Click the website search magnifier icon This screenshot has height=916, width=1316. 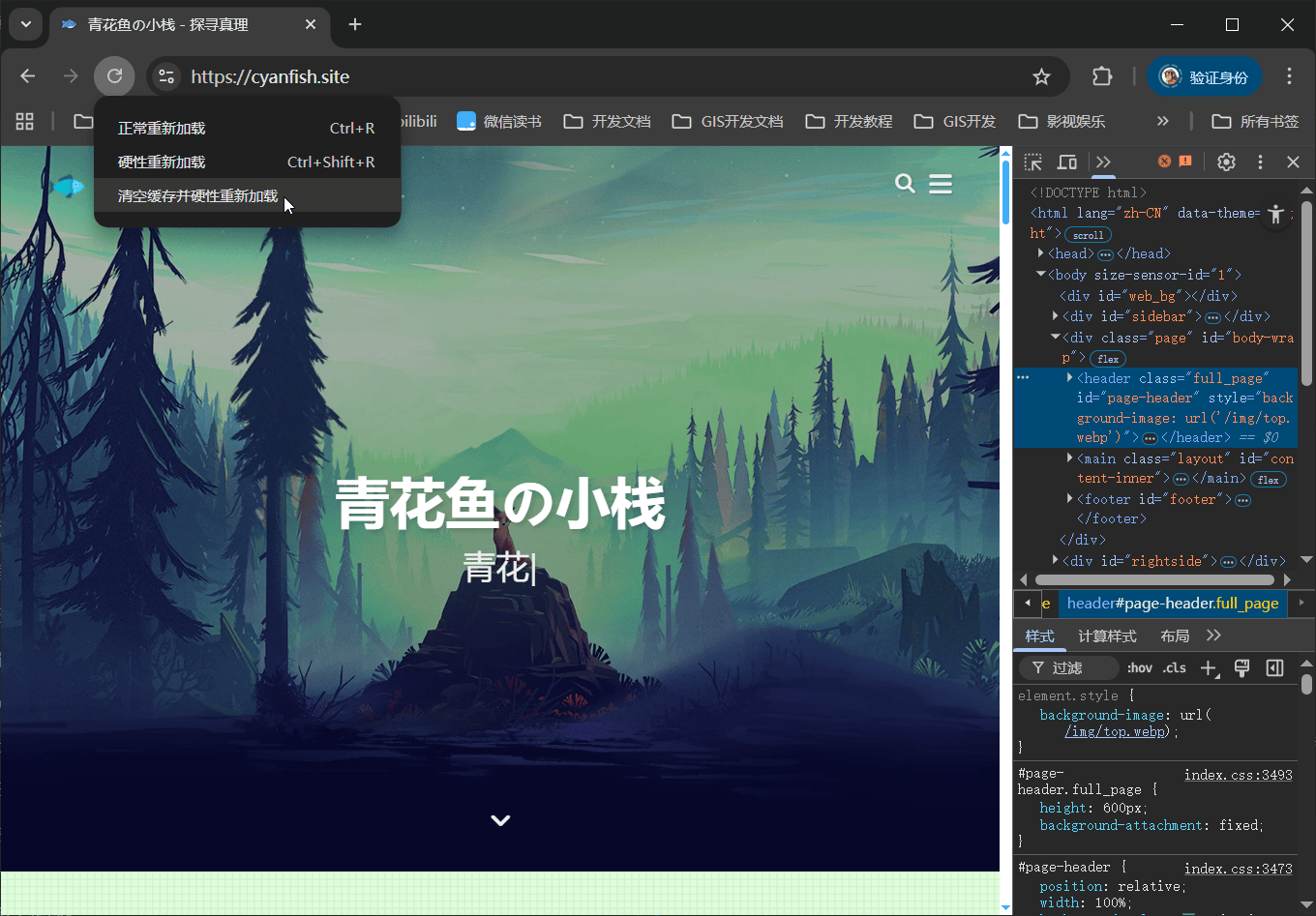[x=905, y=183]
